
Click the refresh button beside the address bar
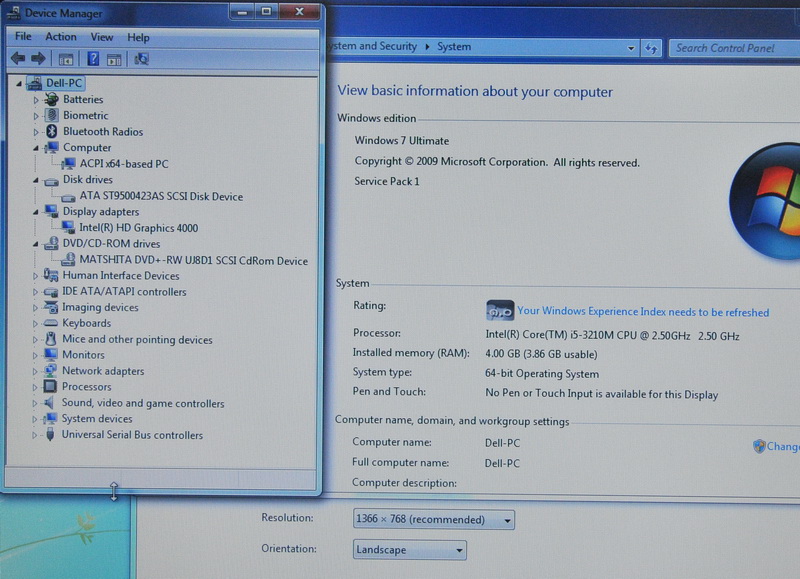pos(651,48)
